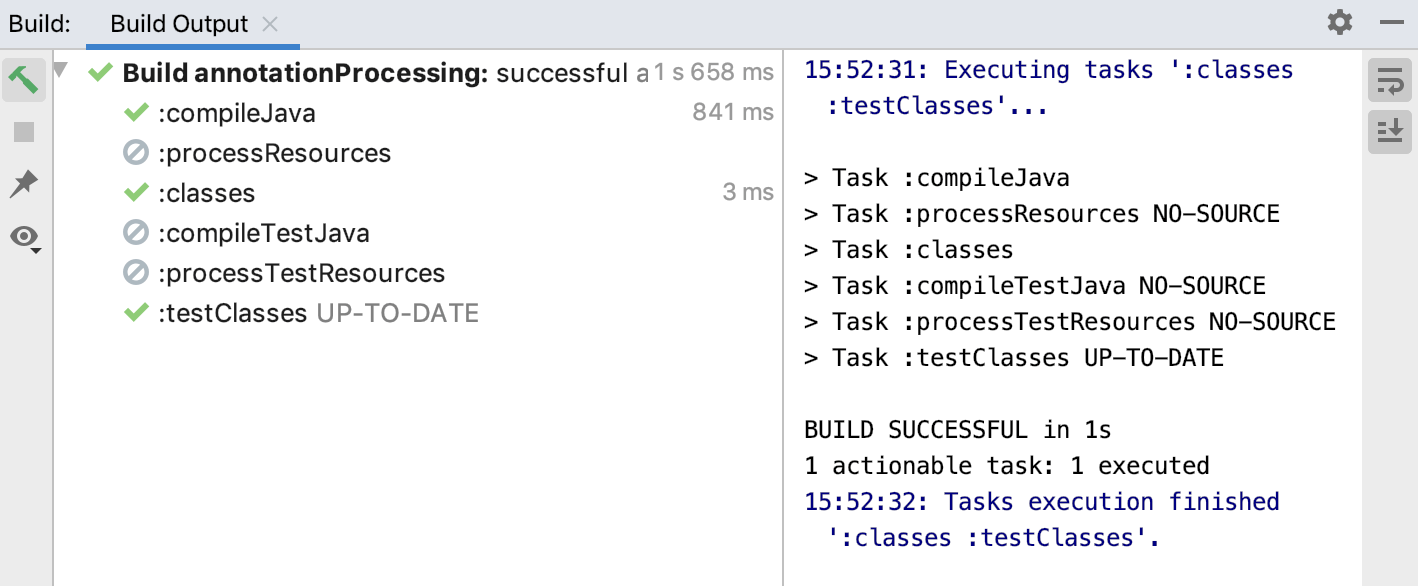
Task: Toggle soft-wrap in the build console
Action: tap(1390, 80)
